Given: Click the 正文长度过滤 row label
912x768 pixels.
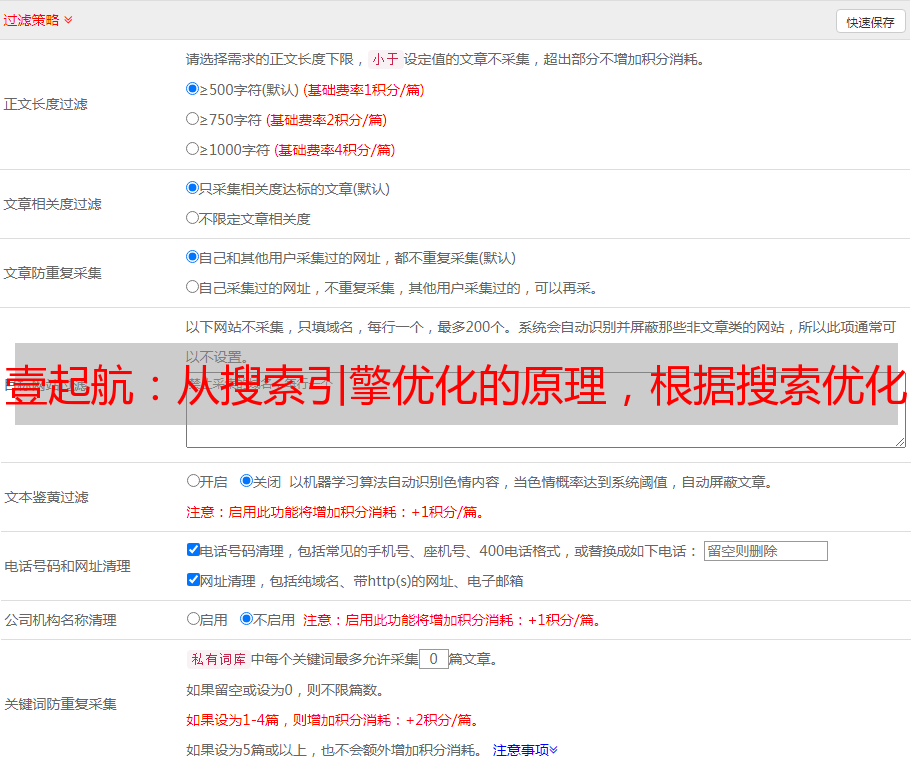Looking at the screenshot, I should coord(45,104).
